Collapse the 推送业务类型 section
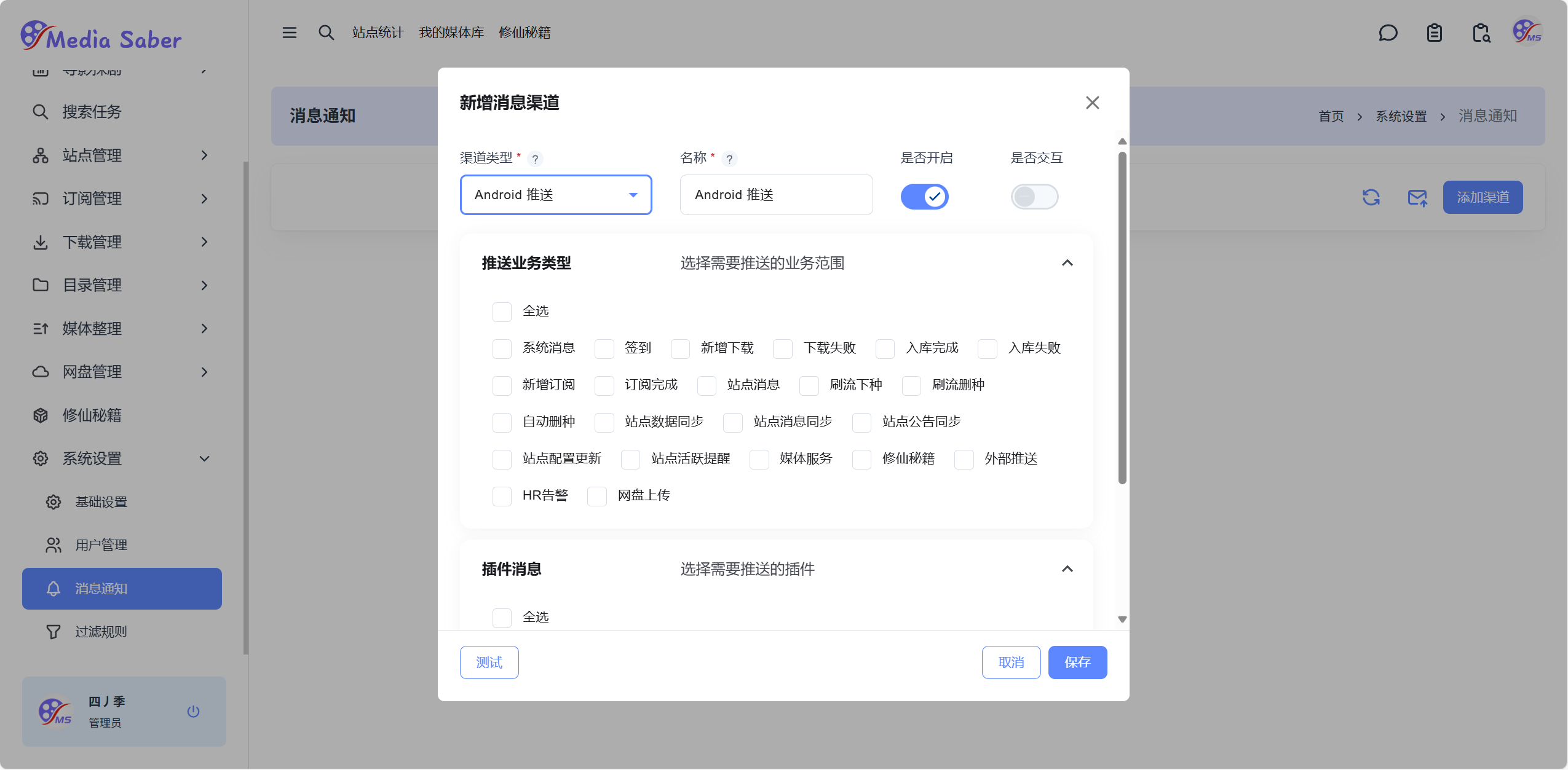This screenshot has height=770, width=1568. (1067, 263)
